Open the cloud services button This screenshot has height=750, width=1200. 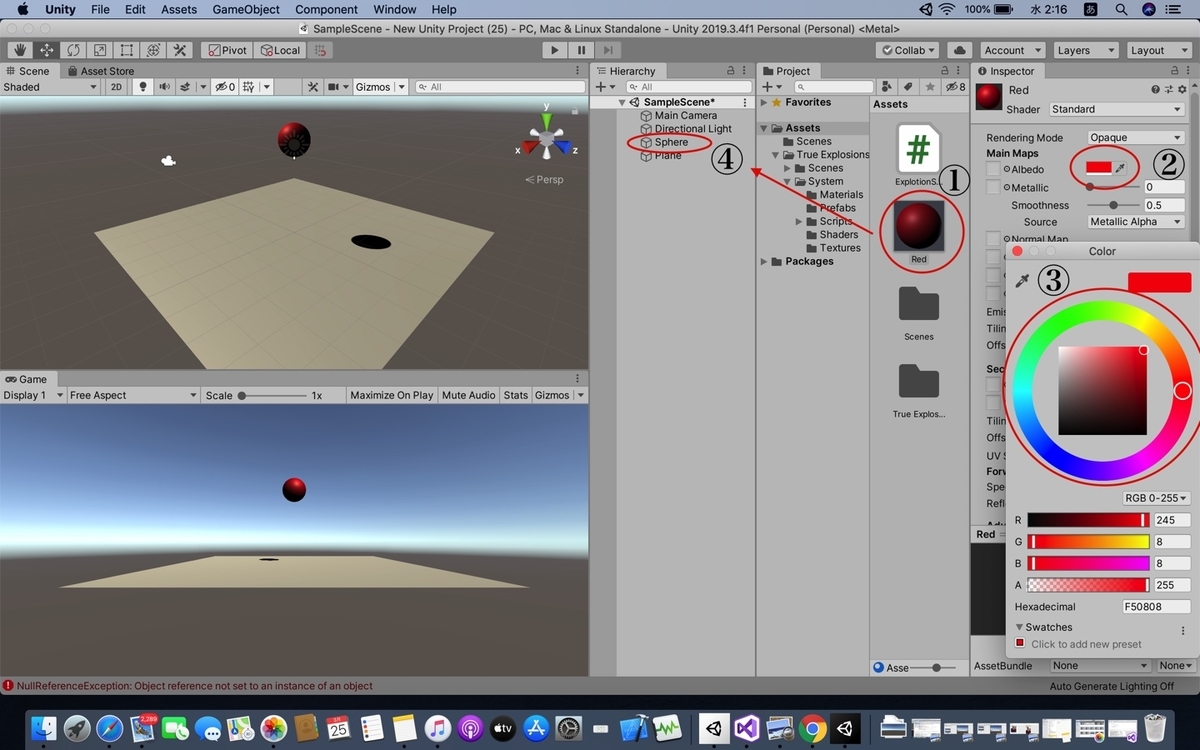click(960, 50)
